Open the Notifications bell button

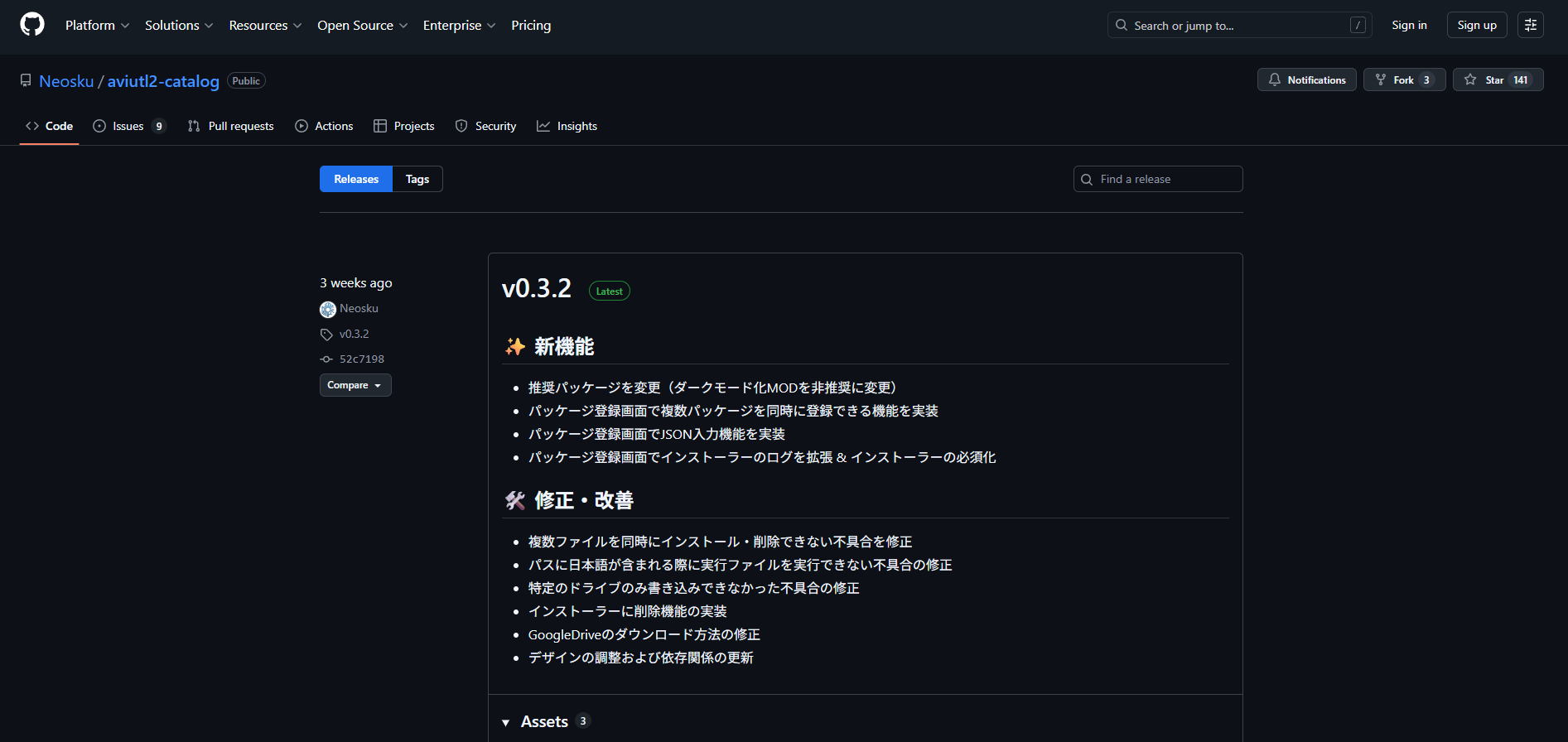point(1306,79)
